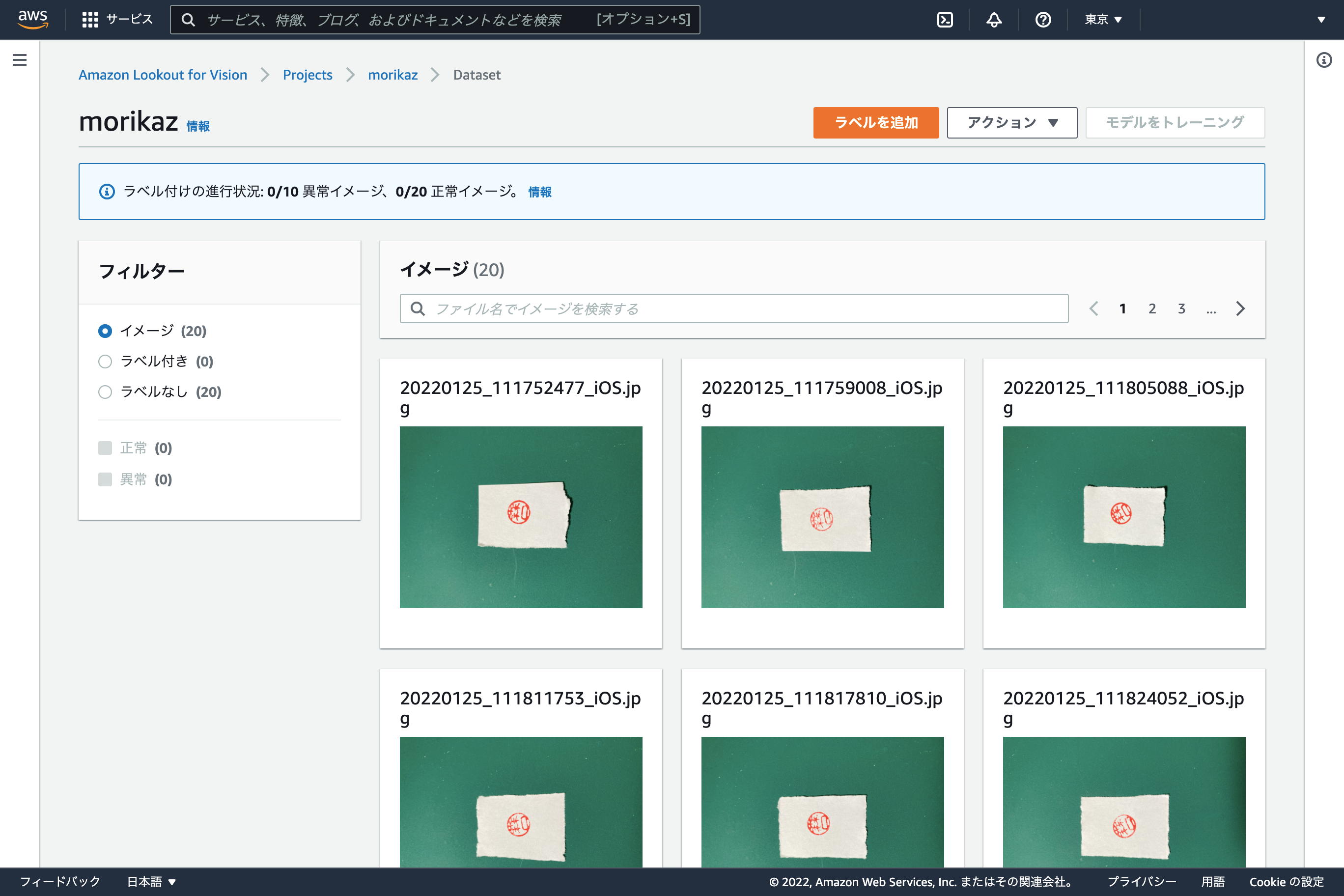Open the navigation hamburger menu
Viewport: 1344px width, 896px height.
click(x=20, y=59)
